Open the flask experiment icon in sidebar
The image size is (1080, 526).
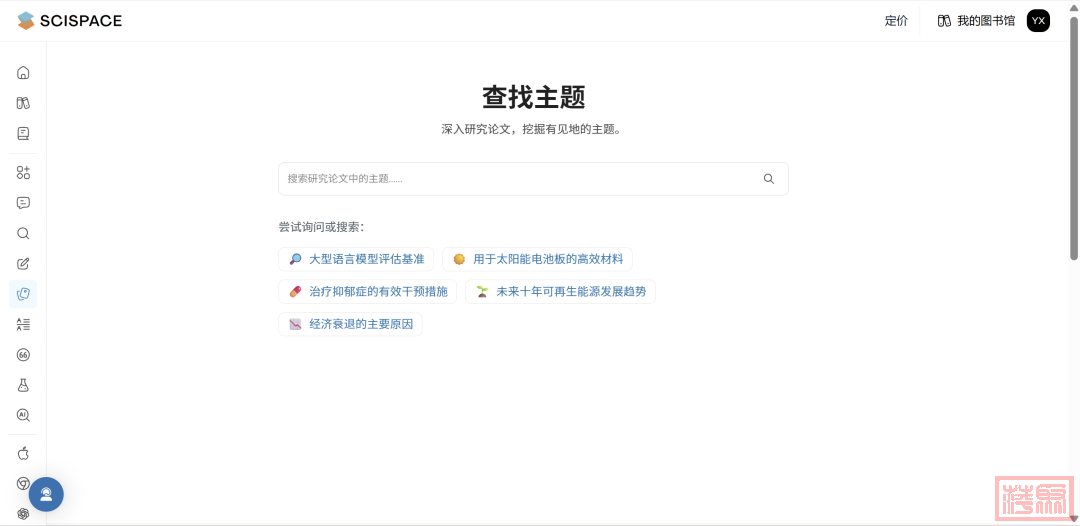(23, 385)
